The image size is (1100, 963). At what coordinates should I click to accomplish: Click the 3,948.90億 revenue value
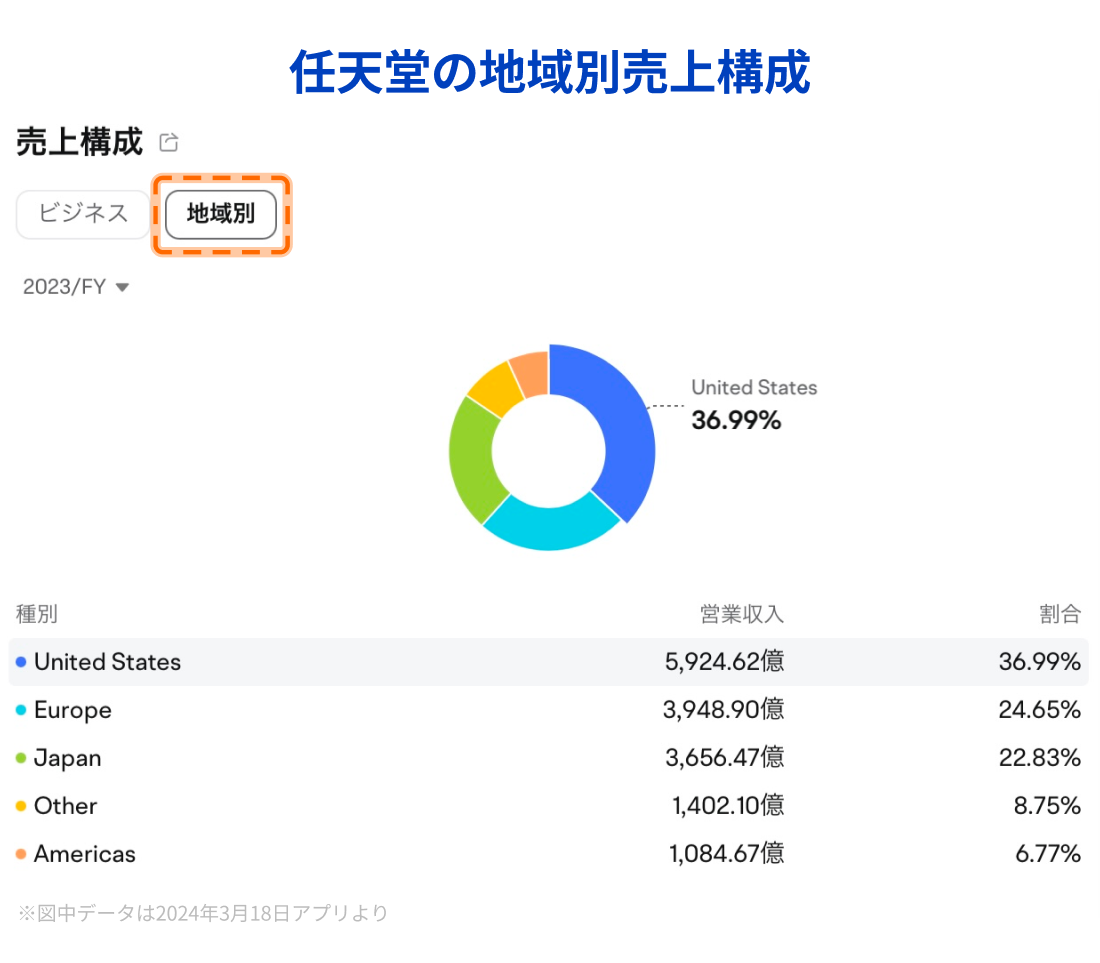tap(723, 710)
